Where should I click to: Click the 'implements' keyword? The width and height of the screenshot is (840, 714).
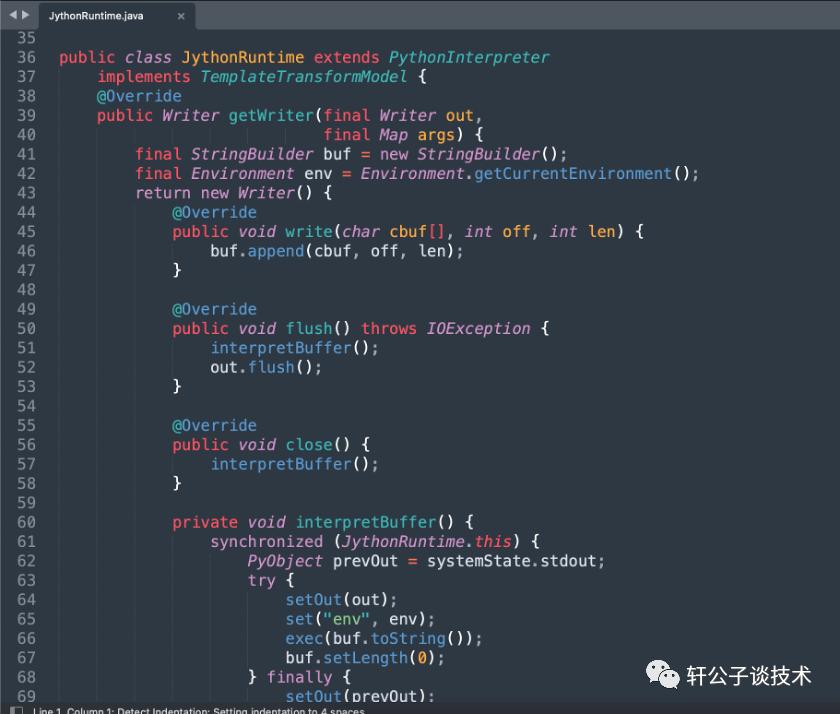point(144,77)
